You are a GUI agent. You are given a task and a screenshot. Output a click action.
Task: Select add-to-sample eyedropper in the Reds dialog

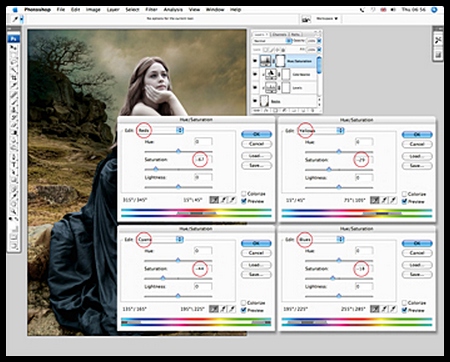pos(223,200)
